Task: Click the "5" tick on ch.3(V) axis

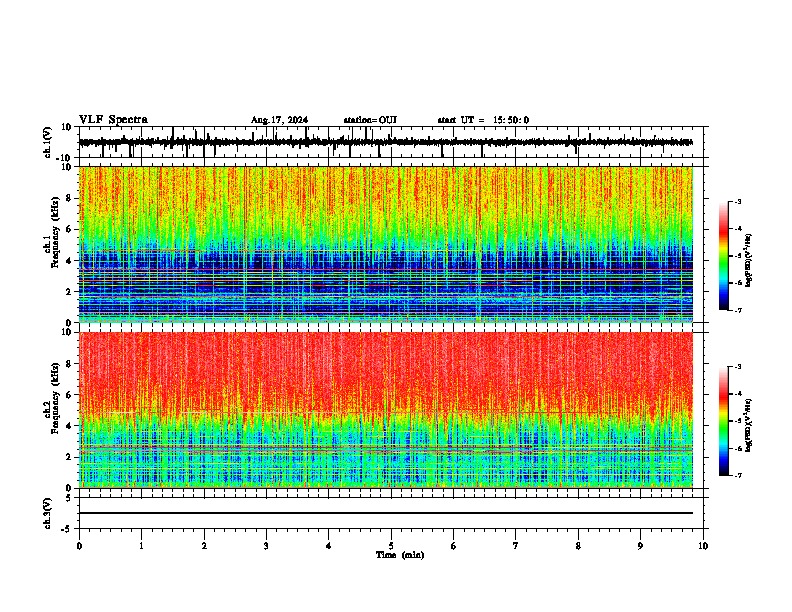Action: [70, 497]
